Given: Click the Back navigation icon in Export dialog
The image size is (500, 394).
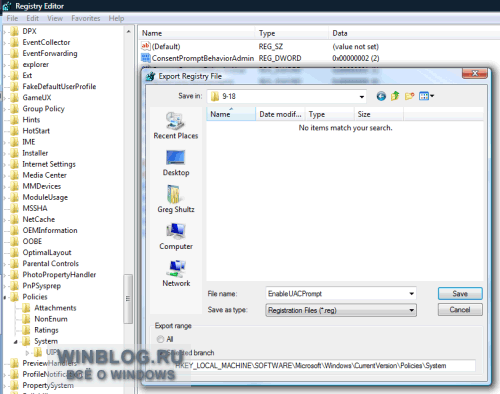Looking at the screenshot, I should pos(381,96).
